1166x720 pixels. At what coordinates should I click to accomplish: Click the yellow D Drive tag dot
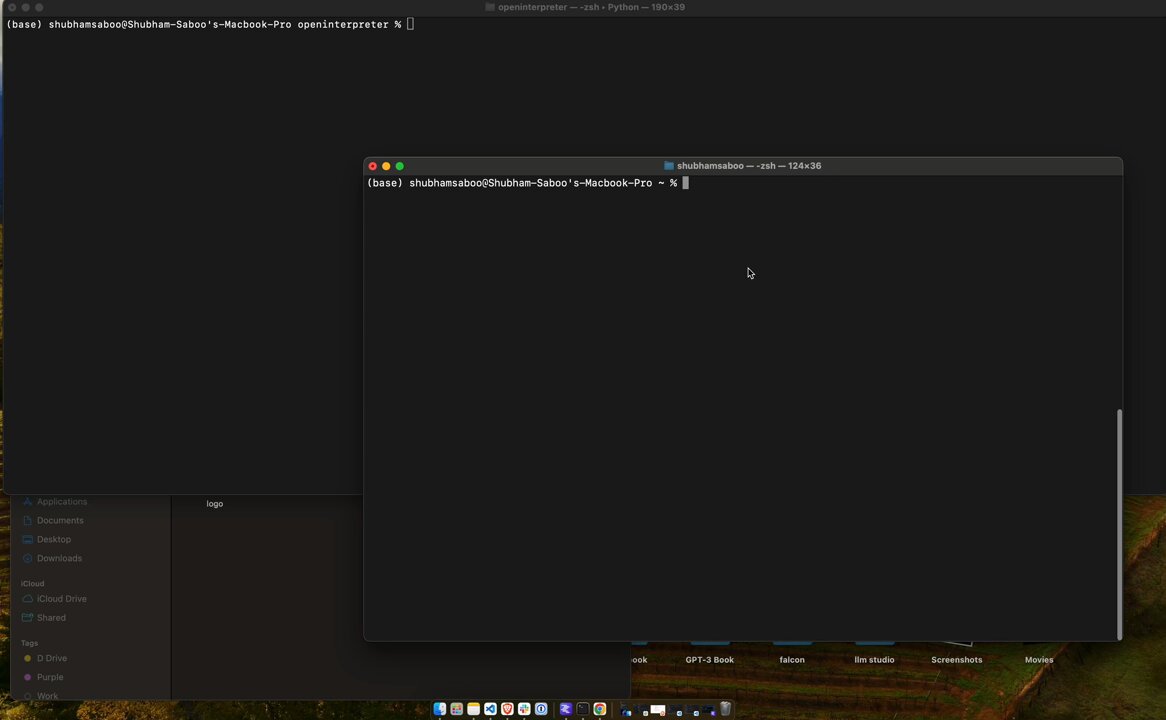pyautogui.click(x=28, y=658)
